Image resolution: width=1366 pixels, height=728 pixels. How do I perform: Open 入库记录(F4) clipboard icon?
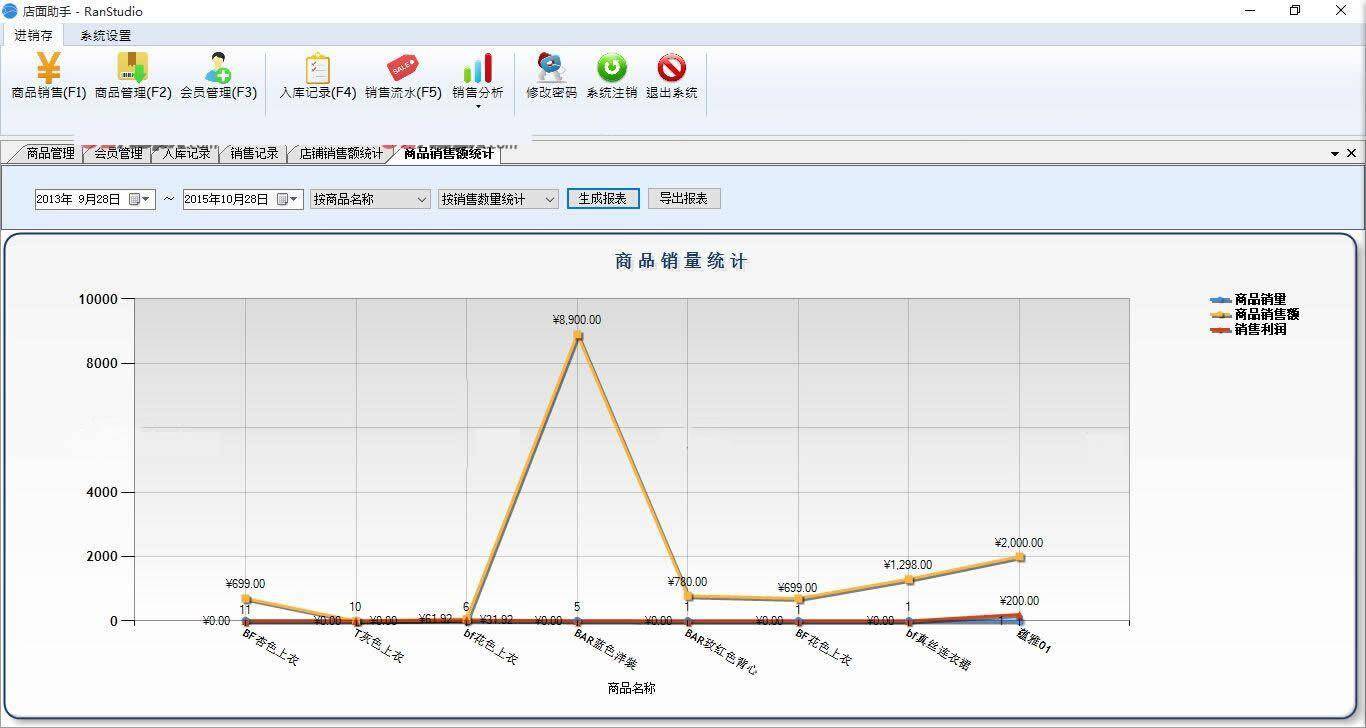(x=317, y=69)
